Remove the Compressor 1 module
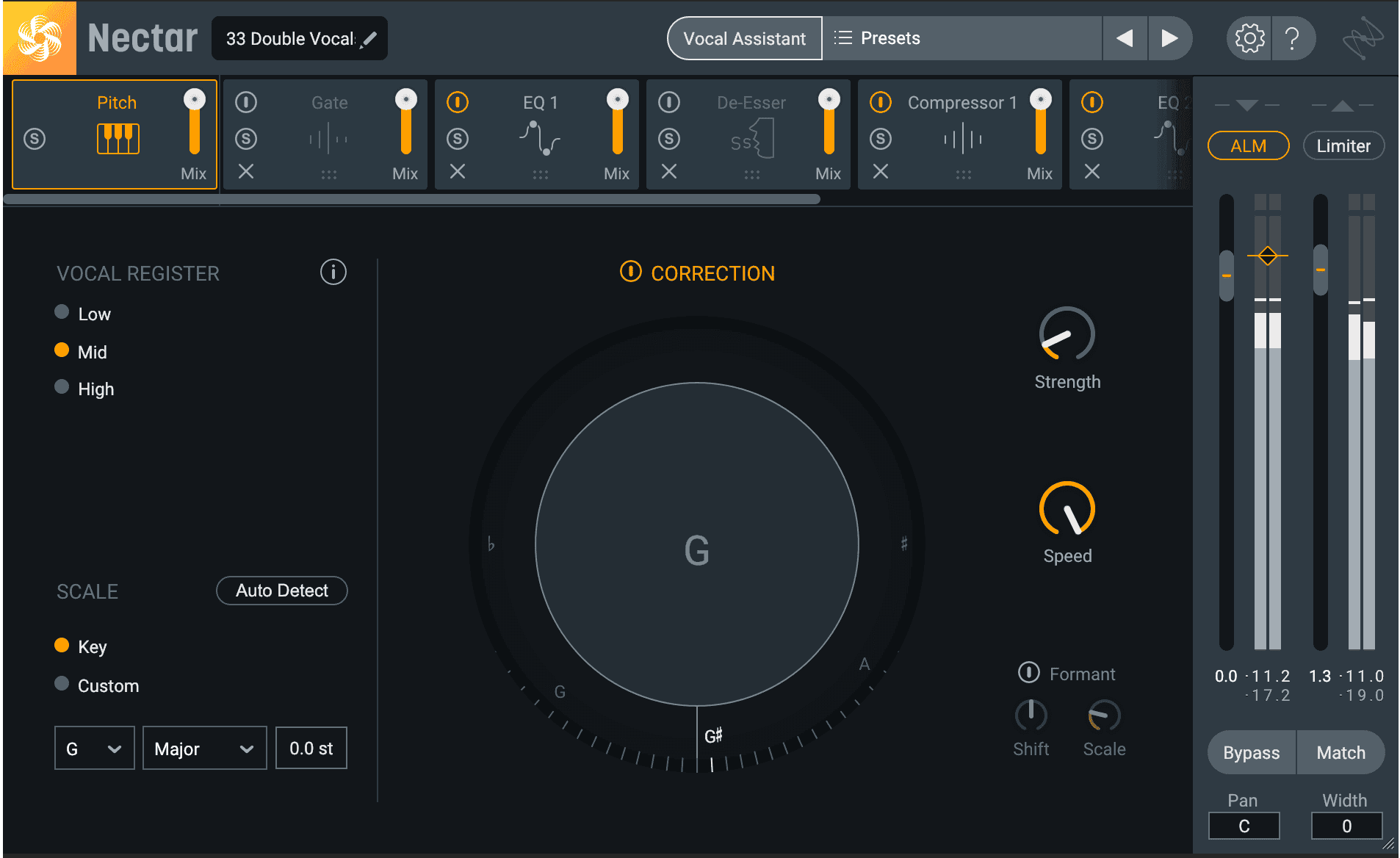The image size is (1400, 858). pyautogui.click(x=881, y=171)
